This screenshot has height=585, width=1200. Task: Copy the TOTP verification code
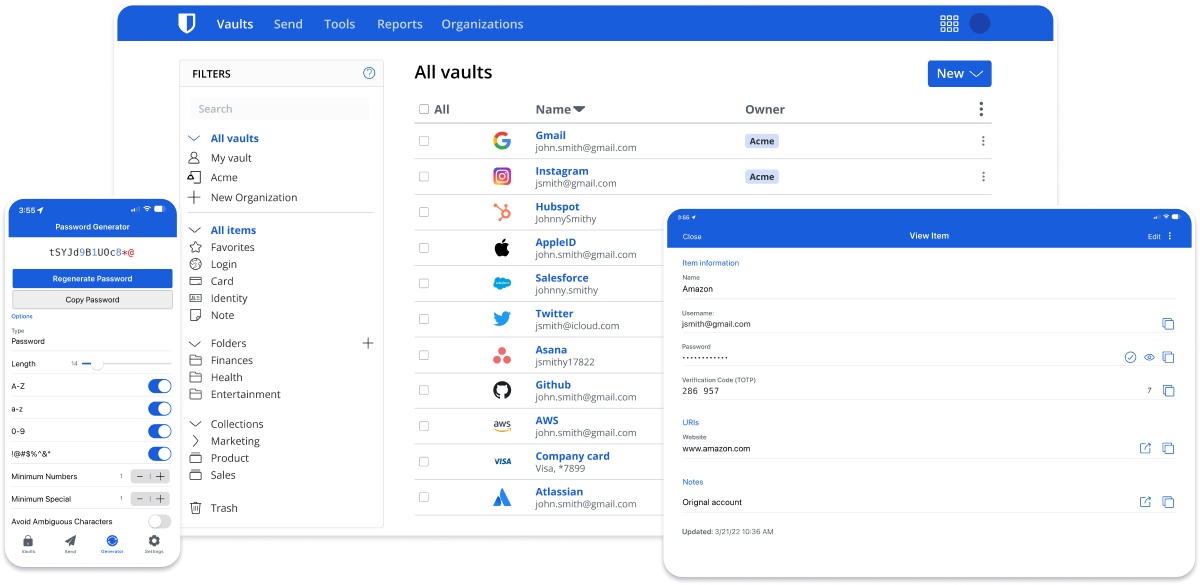pyautogui.click(x=1168, y=391)
